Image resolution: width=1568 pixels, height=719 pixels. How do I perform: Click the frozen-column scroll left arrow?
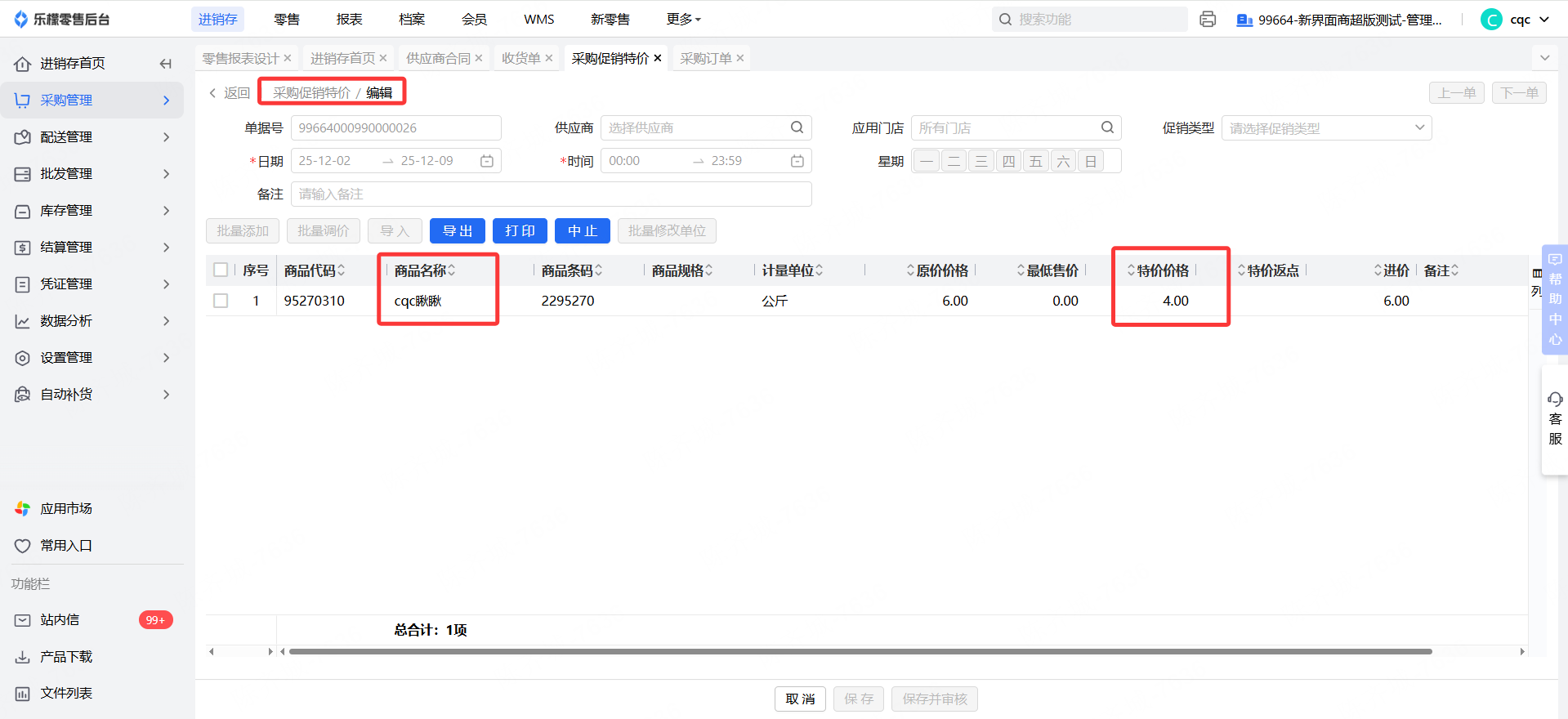tap(212, 651)
